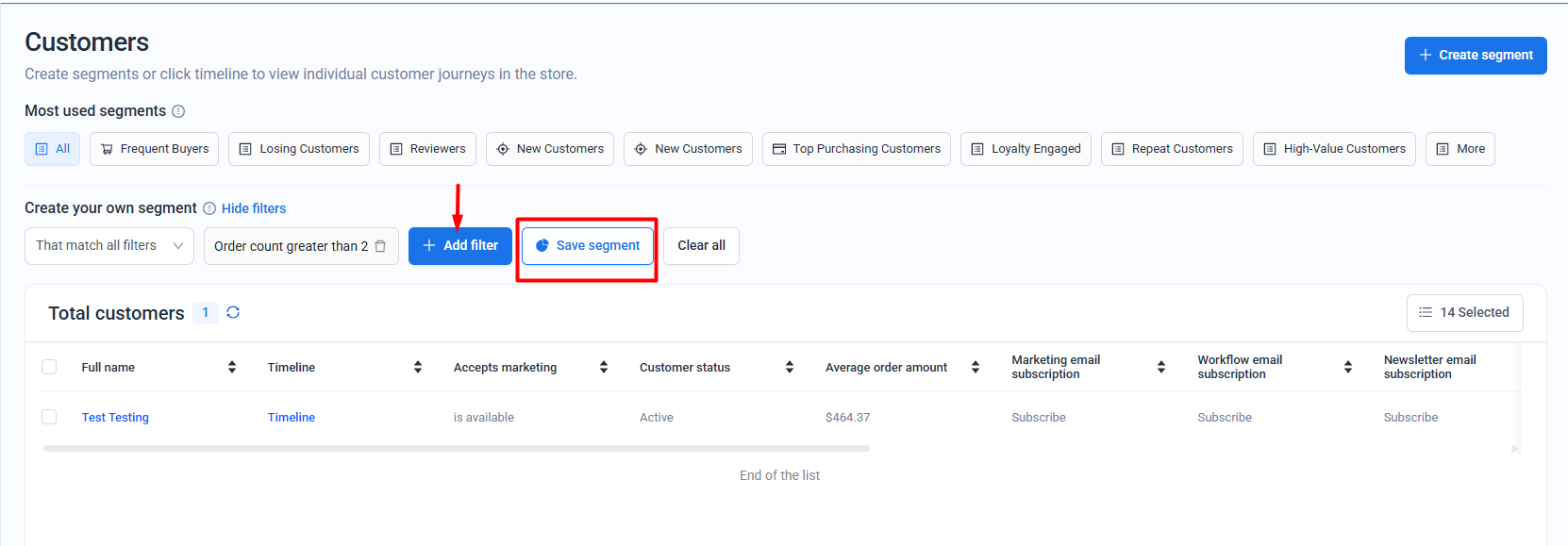The width and height of the screenshot is (1568, 546).
Task: Select the Frequent Buyers segment tab
Action: pos(155,149)
